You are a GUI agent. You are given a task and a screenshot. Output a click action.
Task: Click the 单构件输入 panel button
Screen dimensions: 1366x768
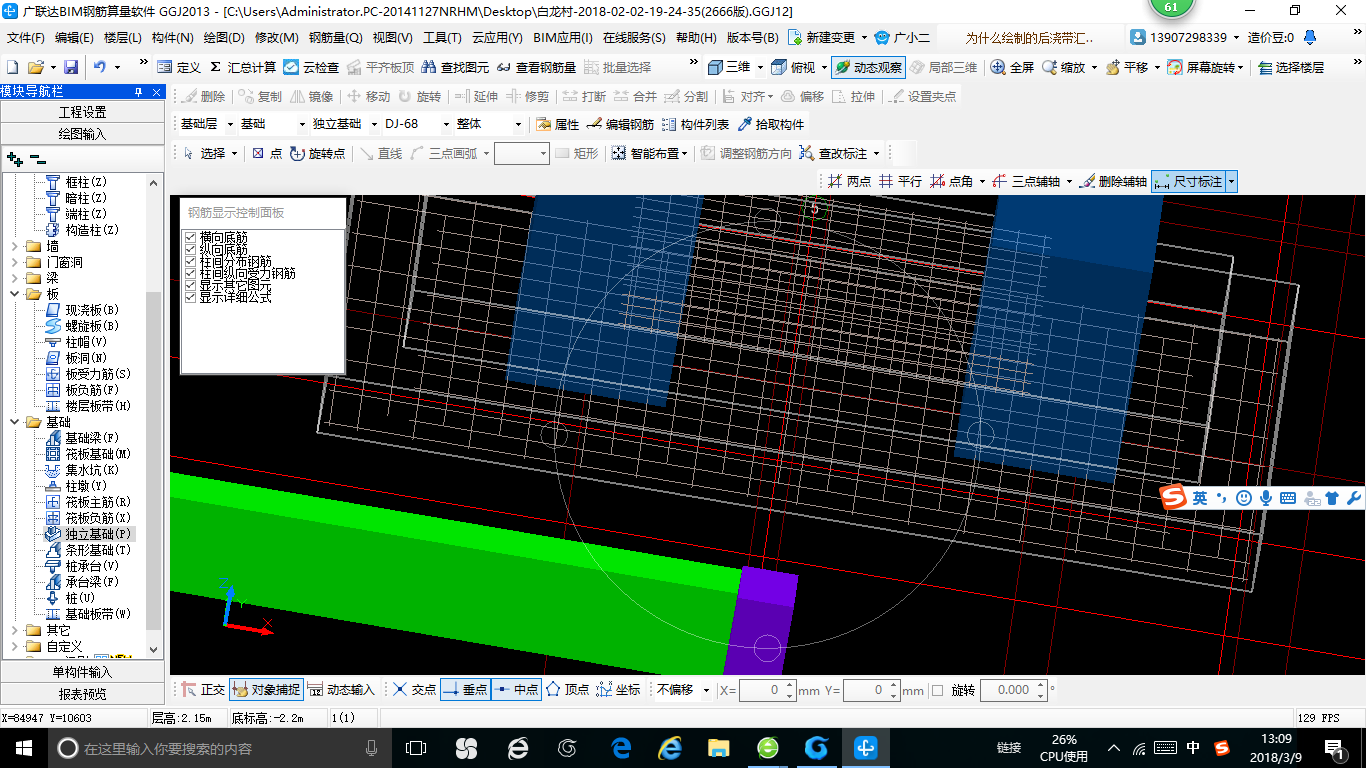[x=82, y=672]
